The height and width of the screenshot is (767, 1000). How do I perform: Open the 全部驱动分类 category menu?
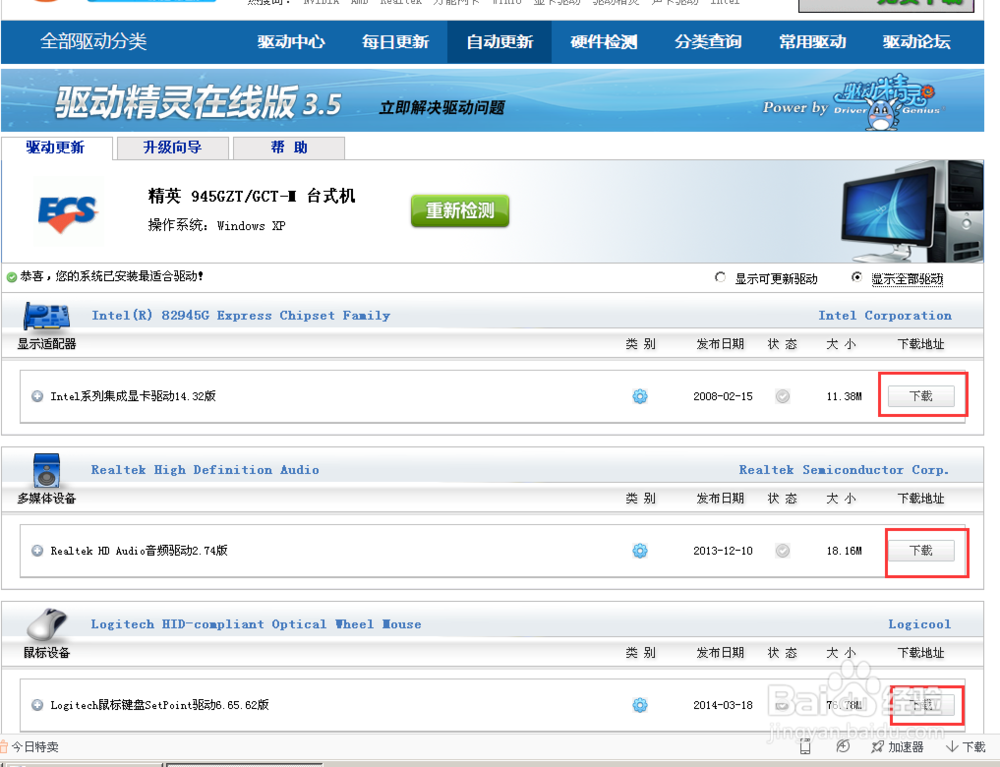[93, 41]
